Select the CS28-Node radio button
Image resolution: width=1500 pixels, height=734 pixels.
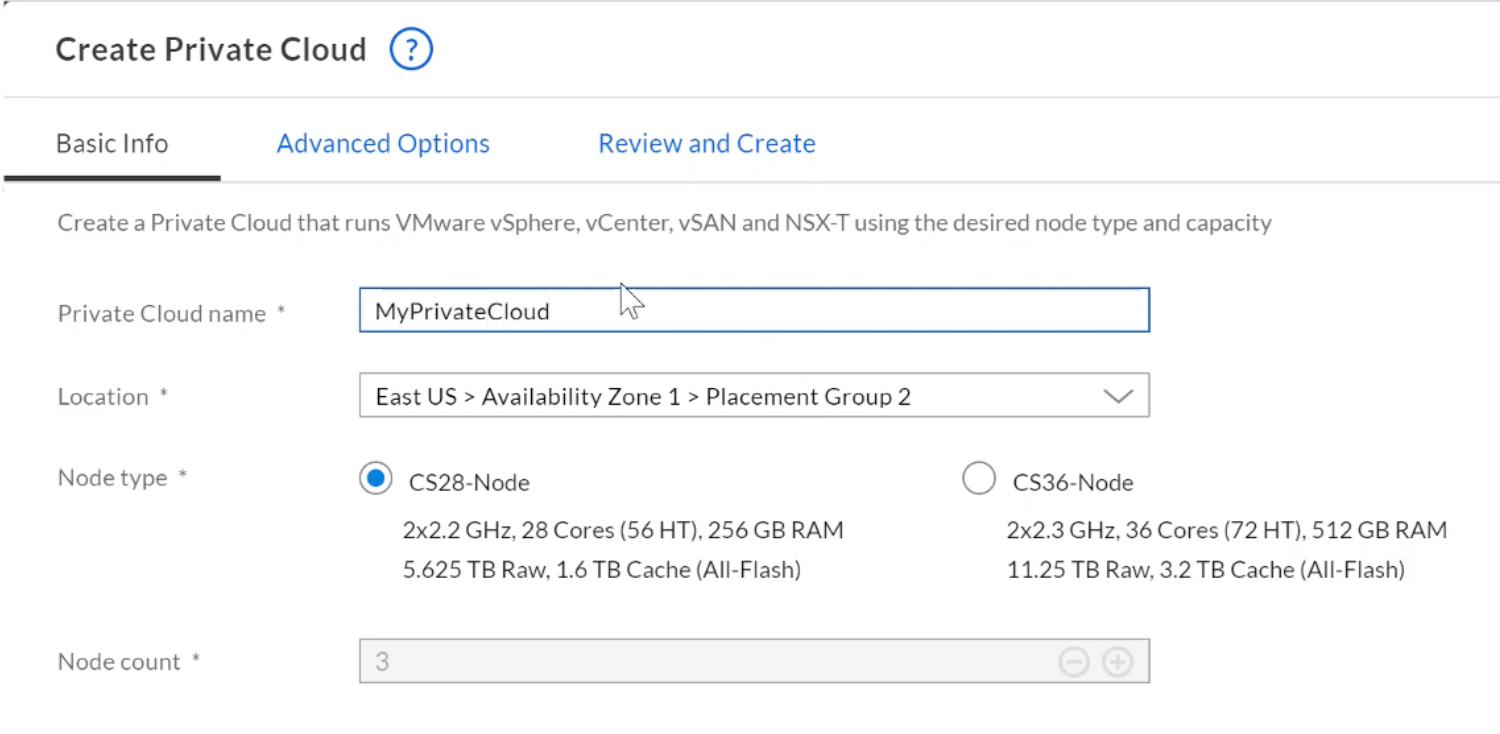click(376, 479)
